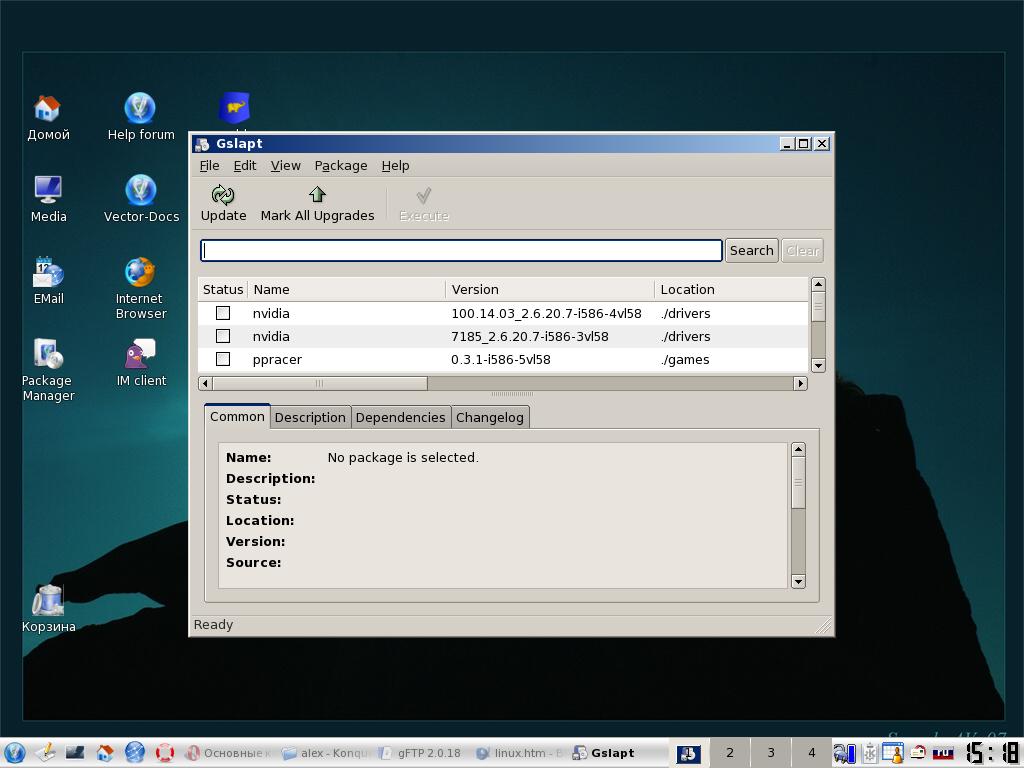
Task: Click horizontal scrollbar right arrow
Action: click(x=801, y=383)
